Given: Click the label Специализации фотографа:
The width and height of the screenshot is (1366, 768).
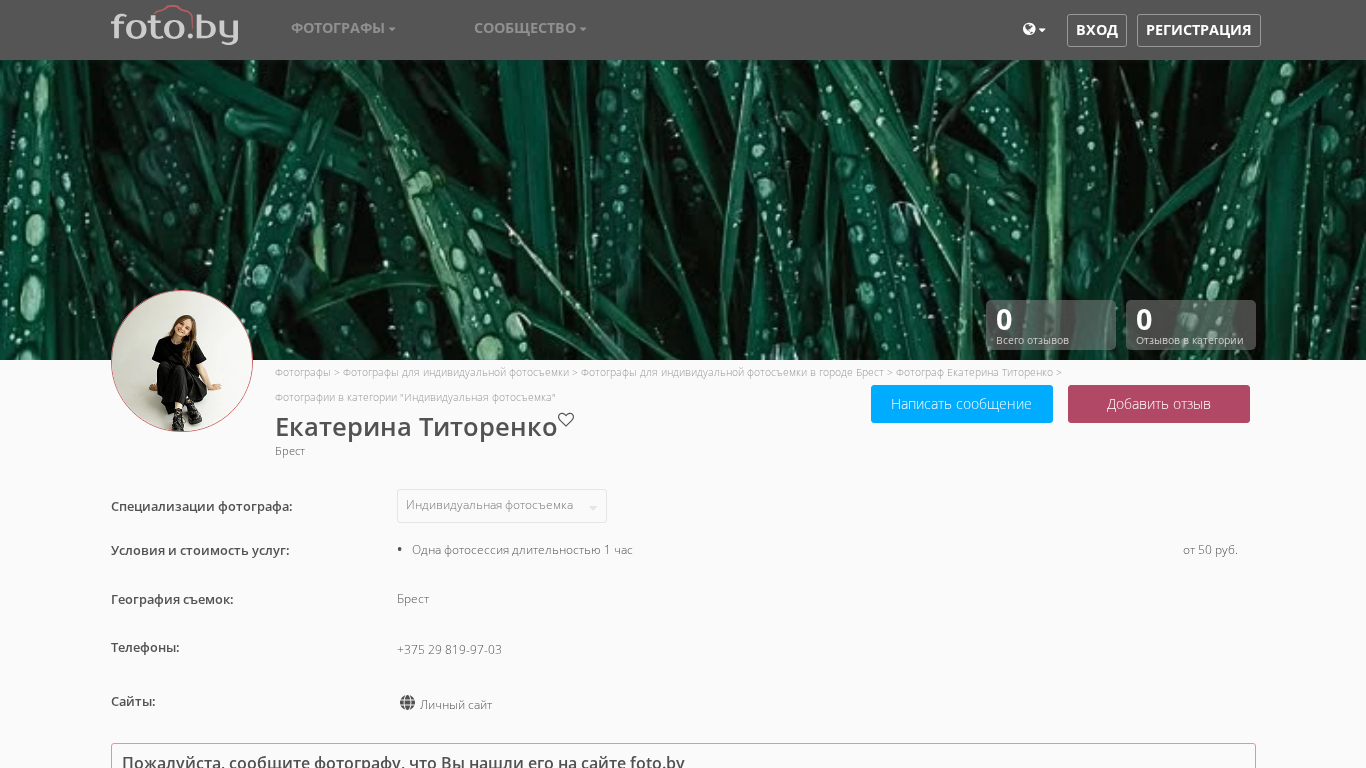Looking at the screenshot, I should pos(202,506).
